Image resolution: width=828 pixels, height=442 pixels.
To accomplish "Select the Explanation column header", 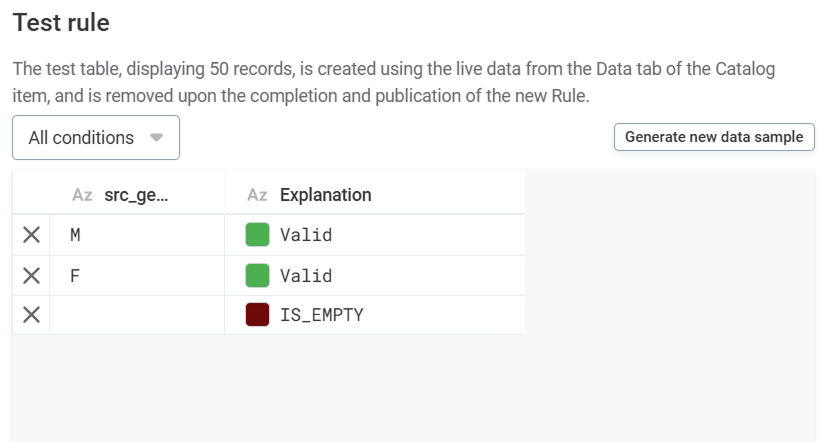I will pos(325,195).
